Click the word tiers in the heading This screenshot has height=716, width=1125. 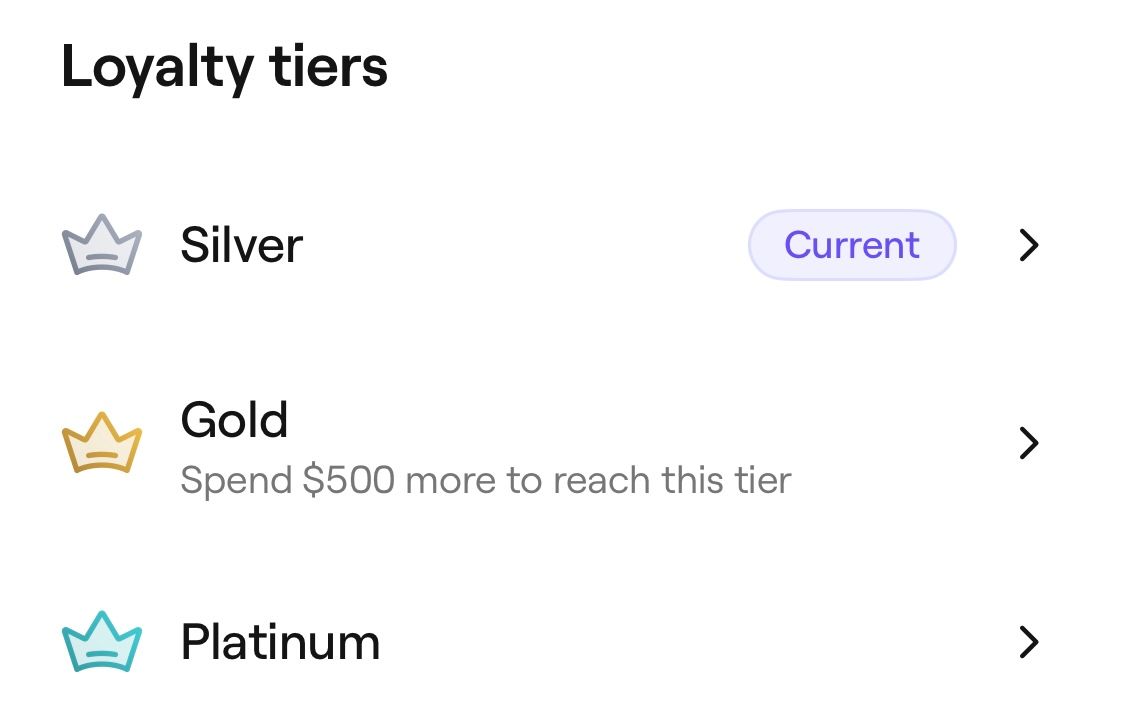pyautogui.click(x=328, y=68)
